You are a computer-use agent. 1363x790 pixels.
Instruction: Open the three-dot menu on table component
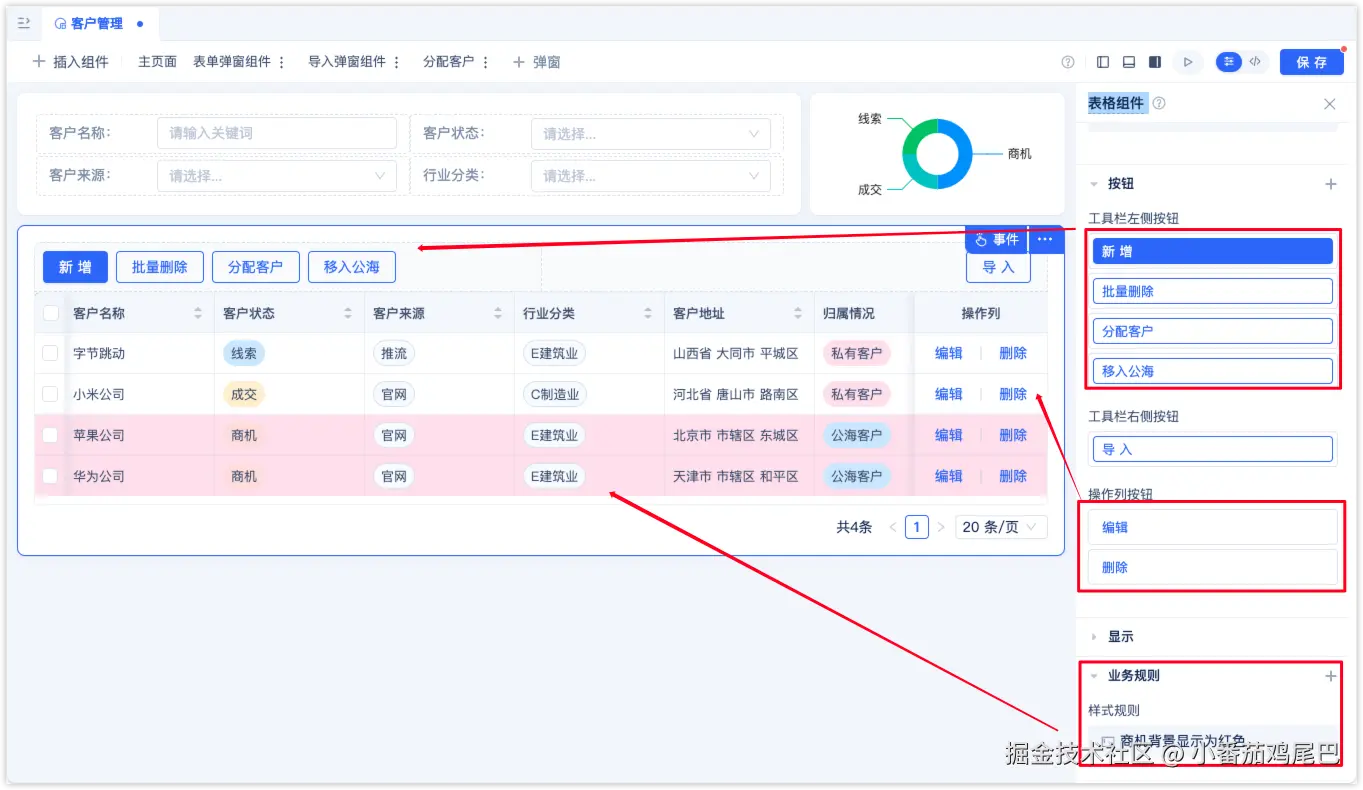tap(1045, 240)
